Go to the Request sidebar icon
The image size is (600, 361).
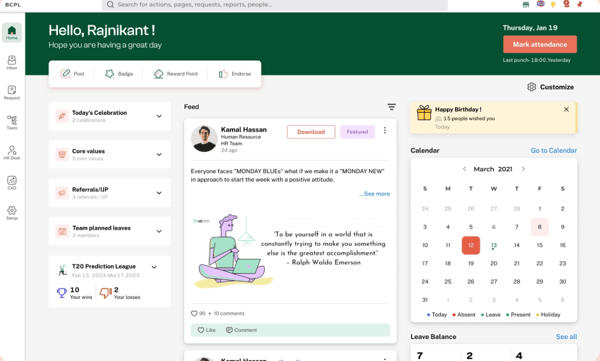[12, 92]
